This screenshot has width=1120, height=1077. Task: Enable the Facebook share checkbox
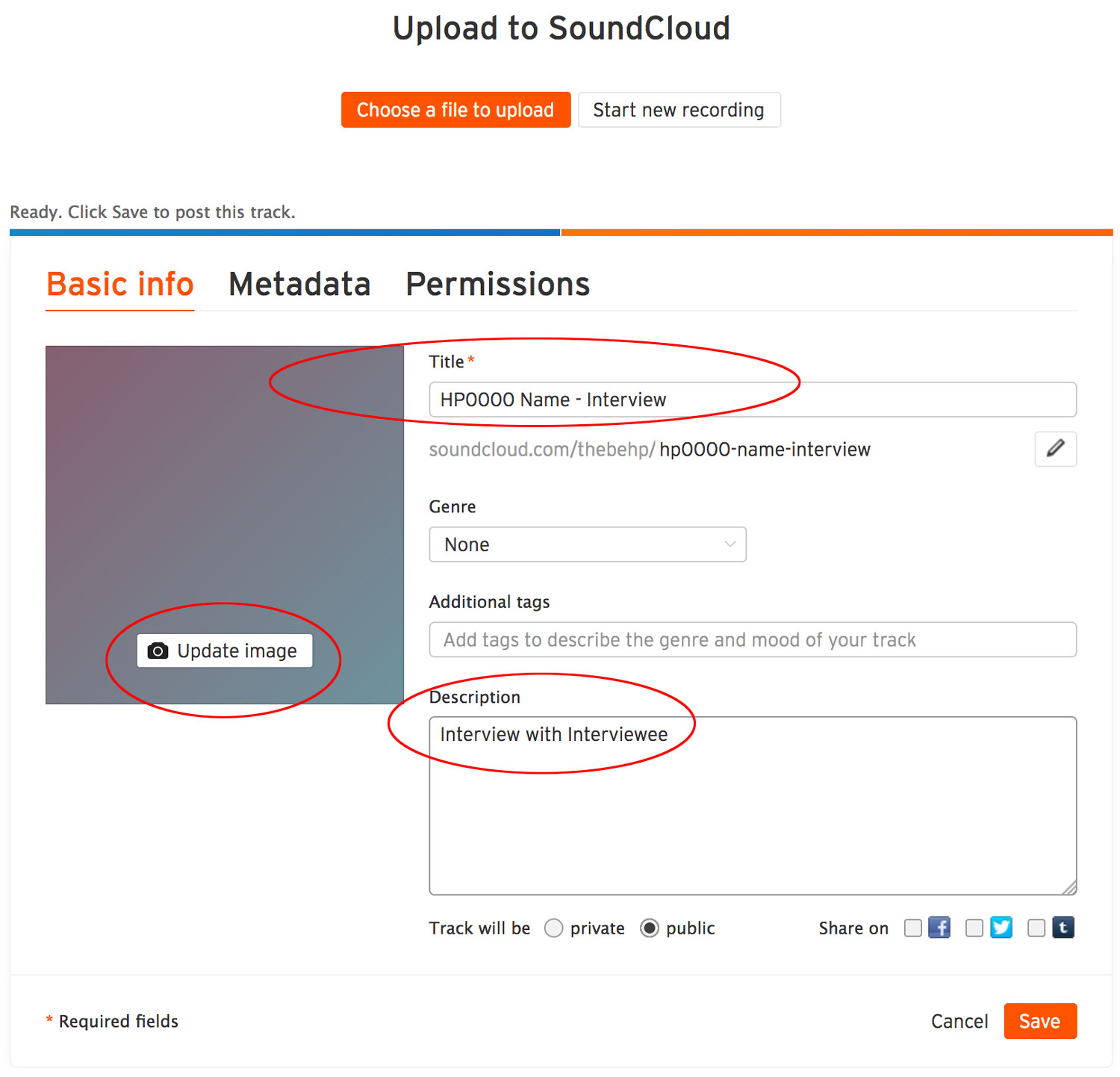coord(912,928)
